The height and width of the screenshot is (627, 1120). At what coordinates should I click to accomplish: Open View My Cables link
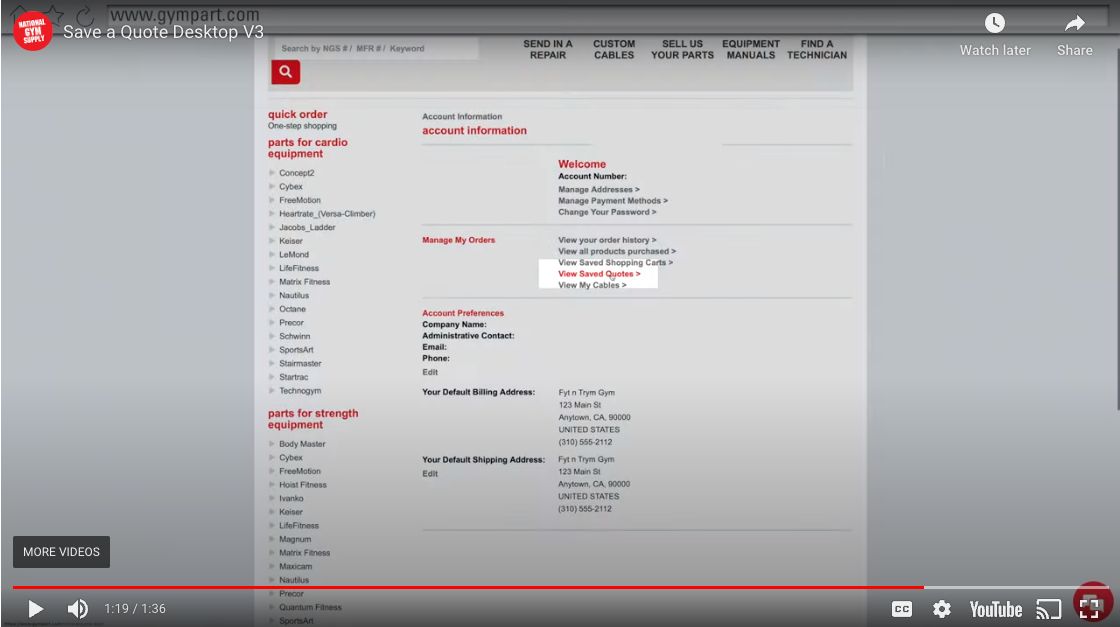(592, 285)
